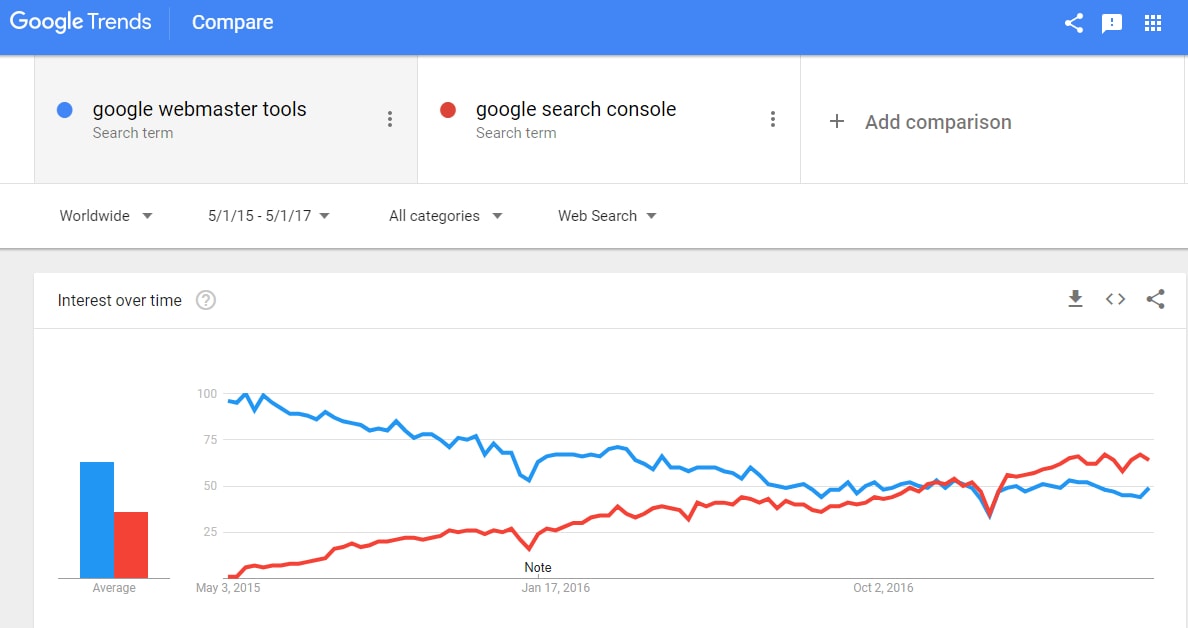Open options menu for google search console term
The image size is (1188, 628).
pos(773,118)
